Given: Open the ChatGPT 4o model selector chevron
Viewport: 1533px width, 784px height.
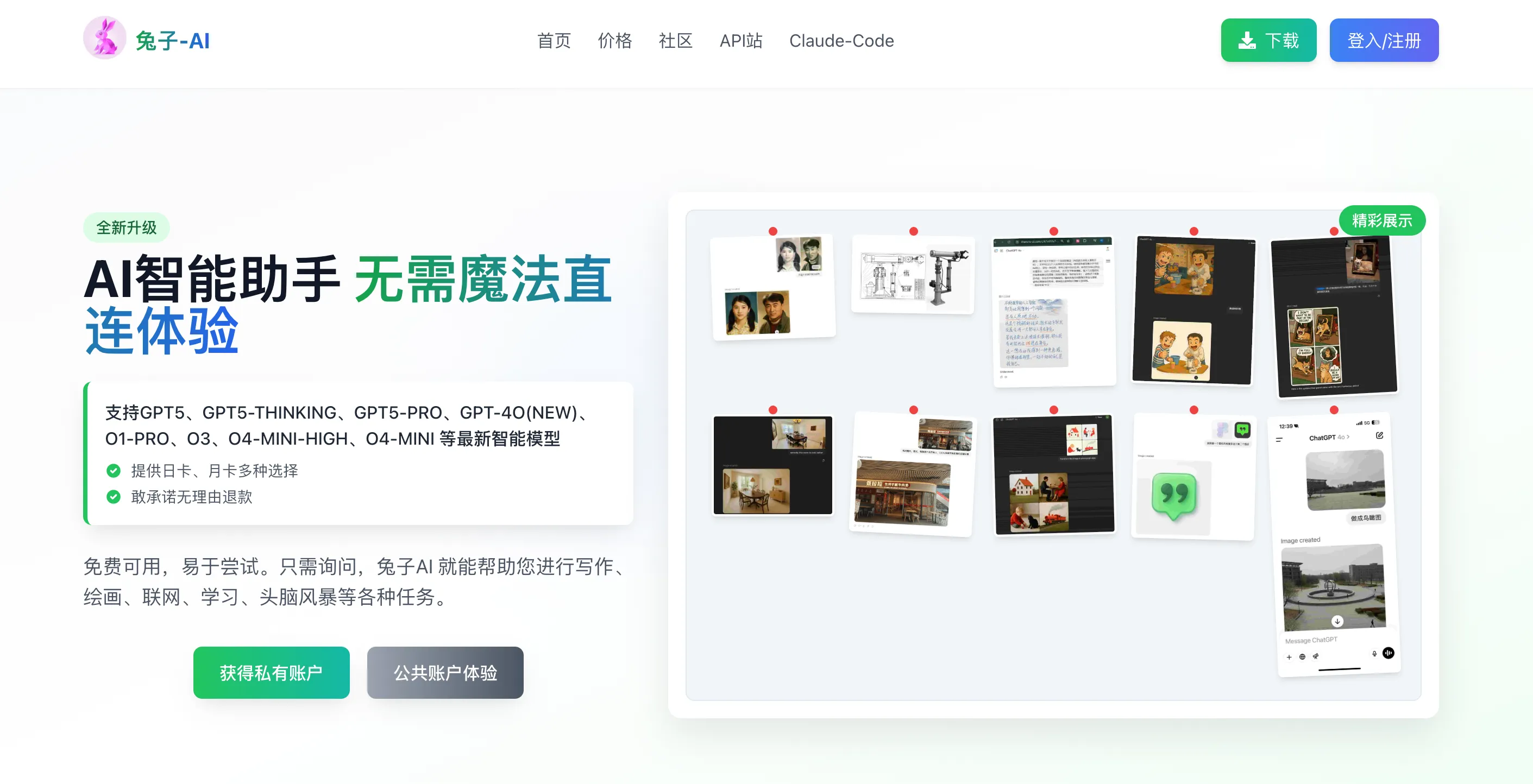Looking at the screenshot, I should point(1348,438).
